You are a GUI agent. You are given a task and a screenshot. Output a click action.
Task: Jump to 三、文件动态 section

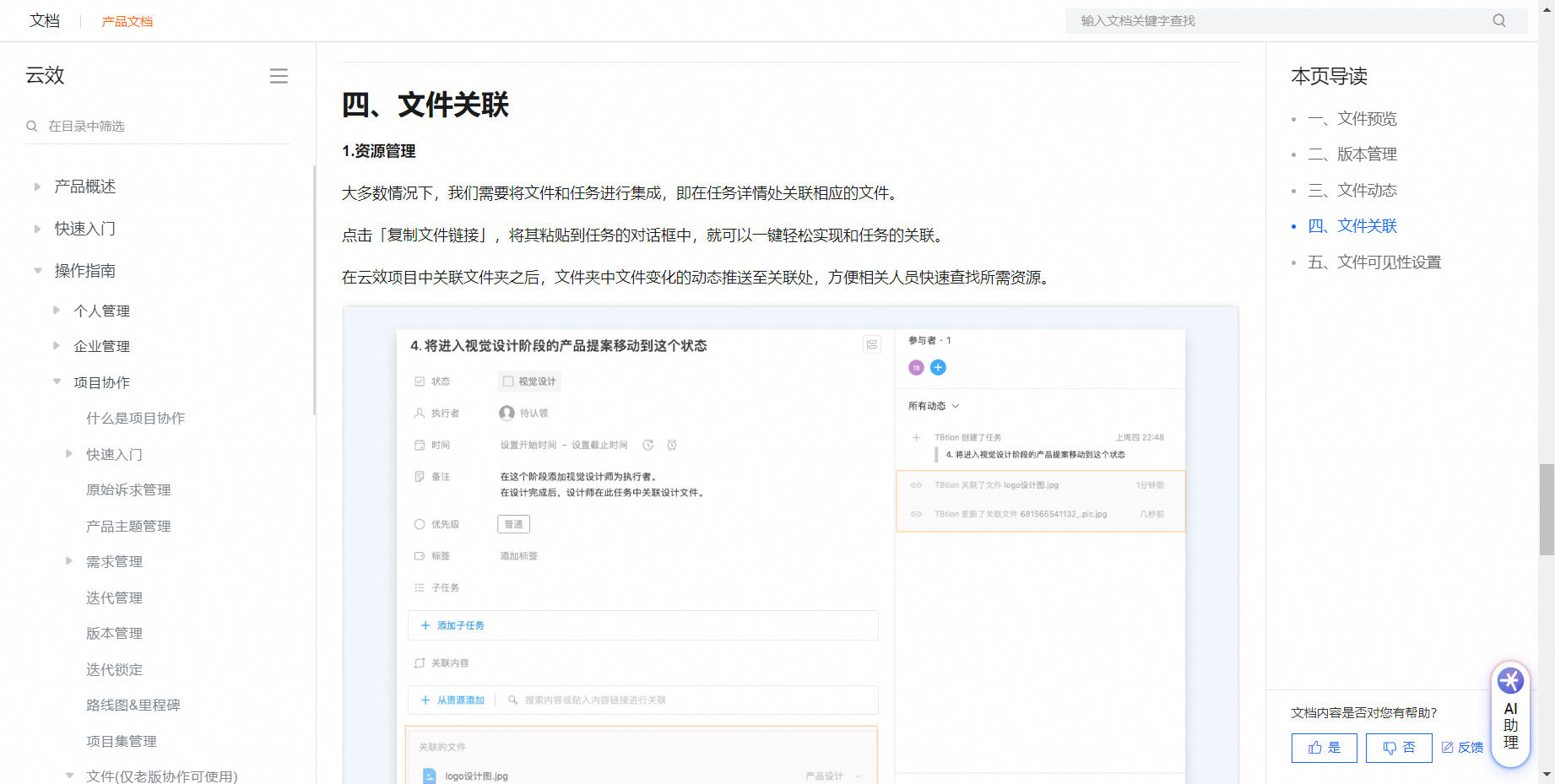coord(1352,191)
